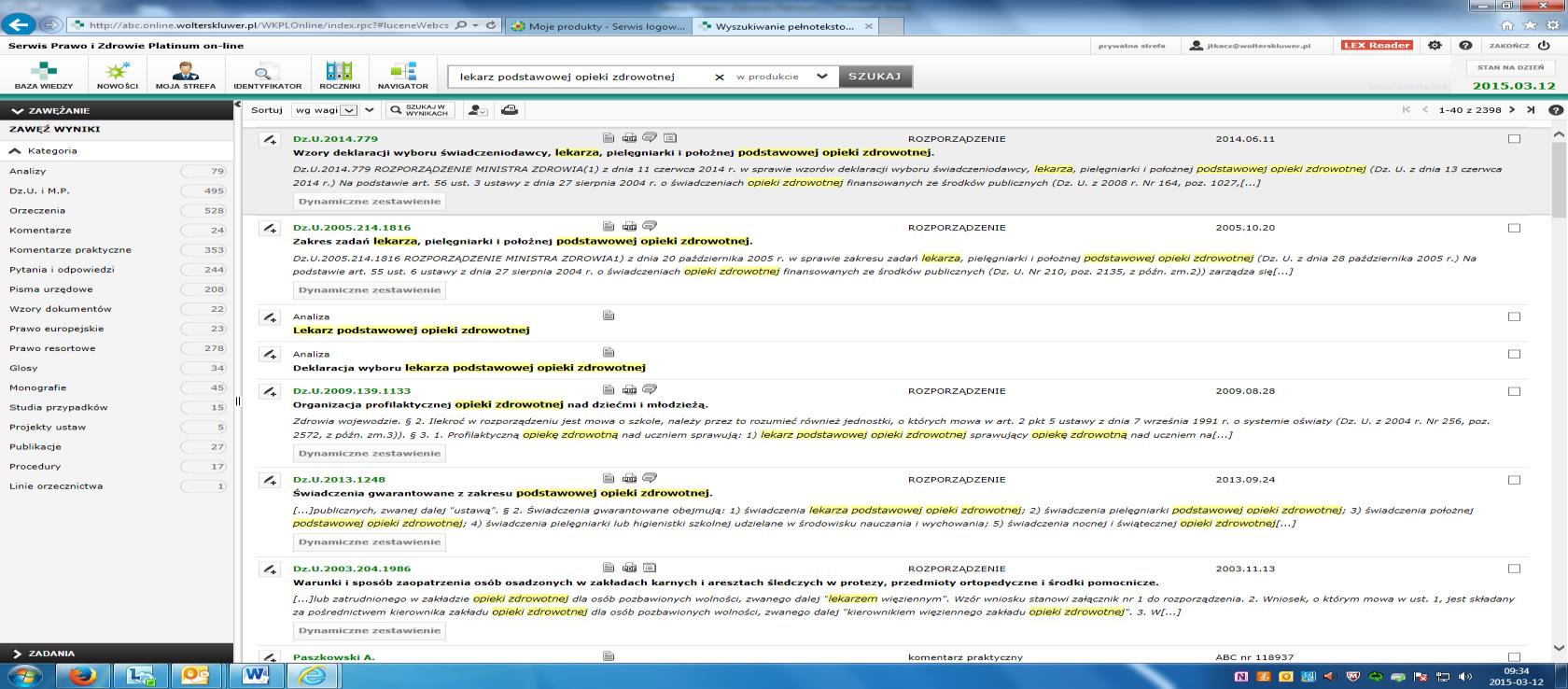Open the user folder icon in results toolbar
This screenshot has width=1568, height=689.
tap(477, 109)
